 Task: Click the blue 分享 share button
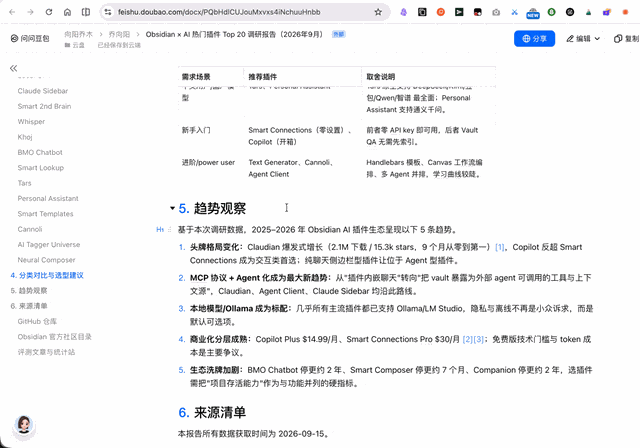pyautogui.click(x=534, y=38)
